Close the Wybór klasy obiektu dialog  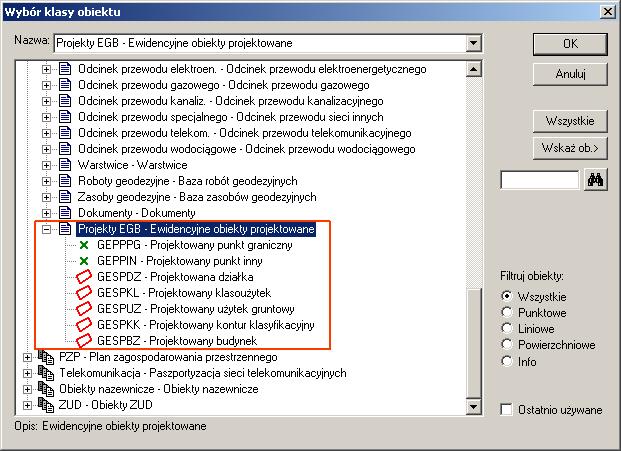[608, 11]
